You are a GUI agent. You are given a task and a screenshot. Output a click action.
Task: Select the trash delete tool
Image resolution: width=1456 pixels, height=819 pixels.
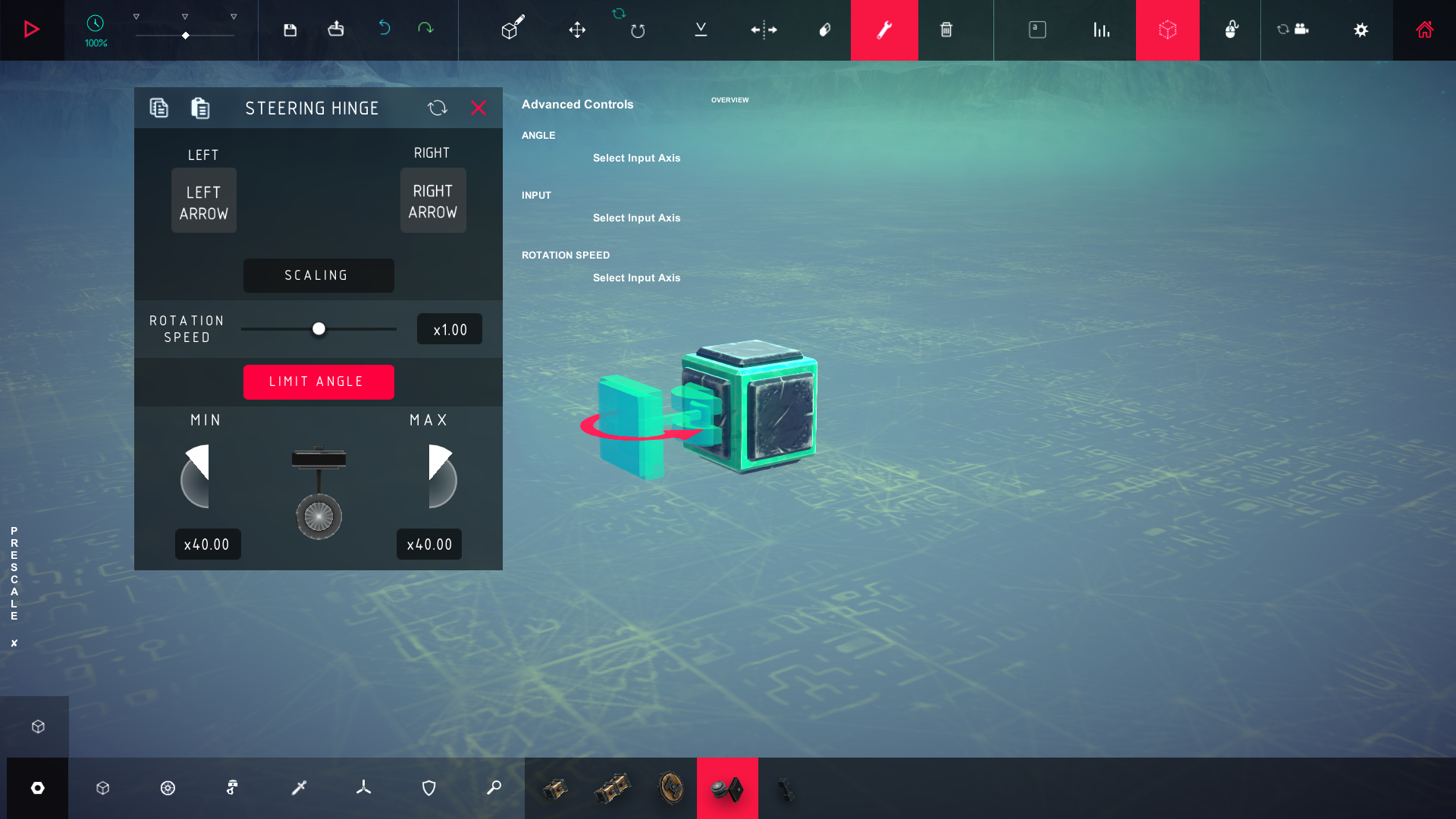click(946, 30)
